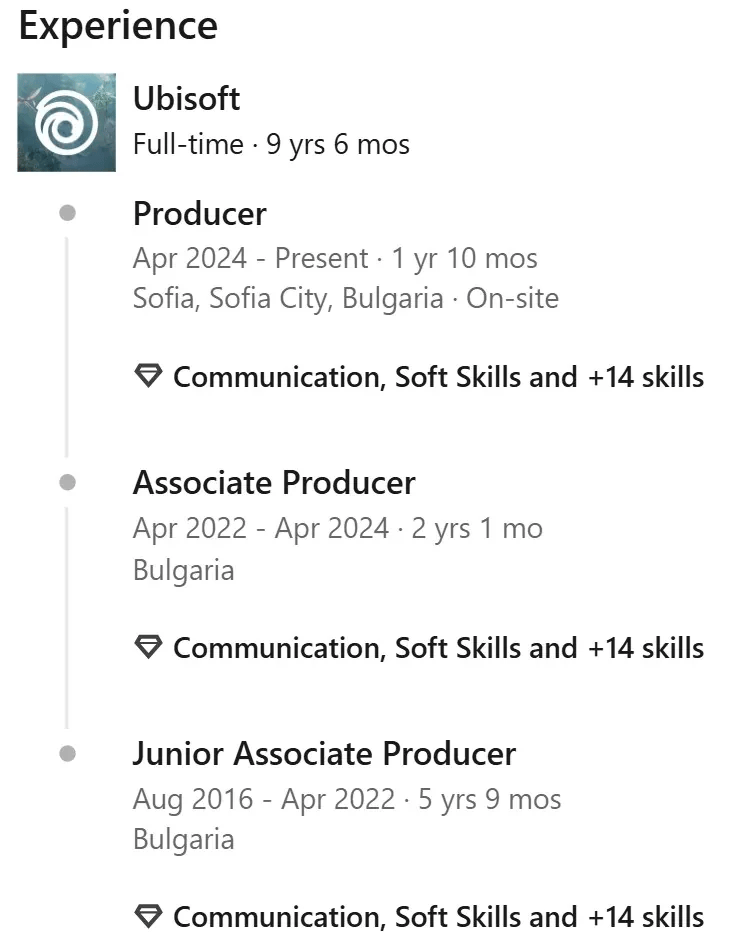This screenshot has height=937, width=742.
Task: Click the Experience section heading
Action: [x=118, y=26]
